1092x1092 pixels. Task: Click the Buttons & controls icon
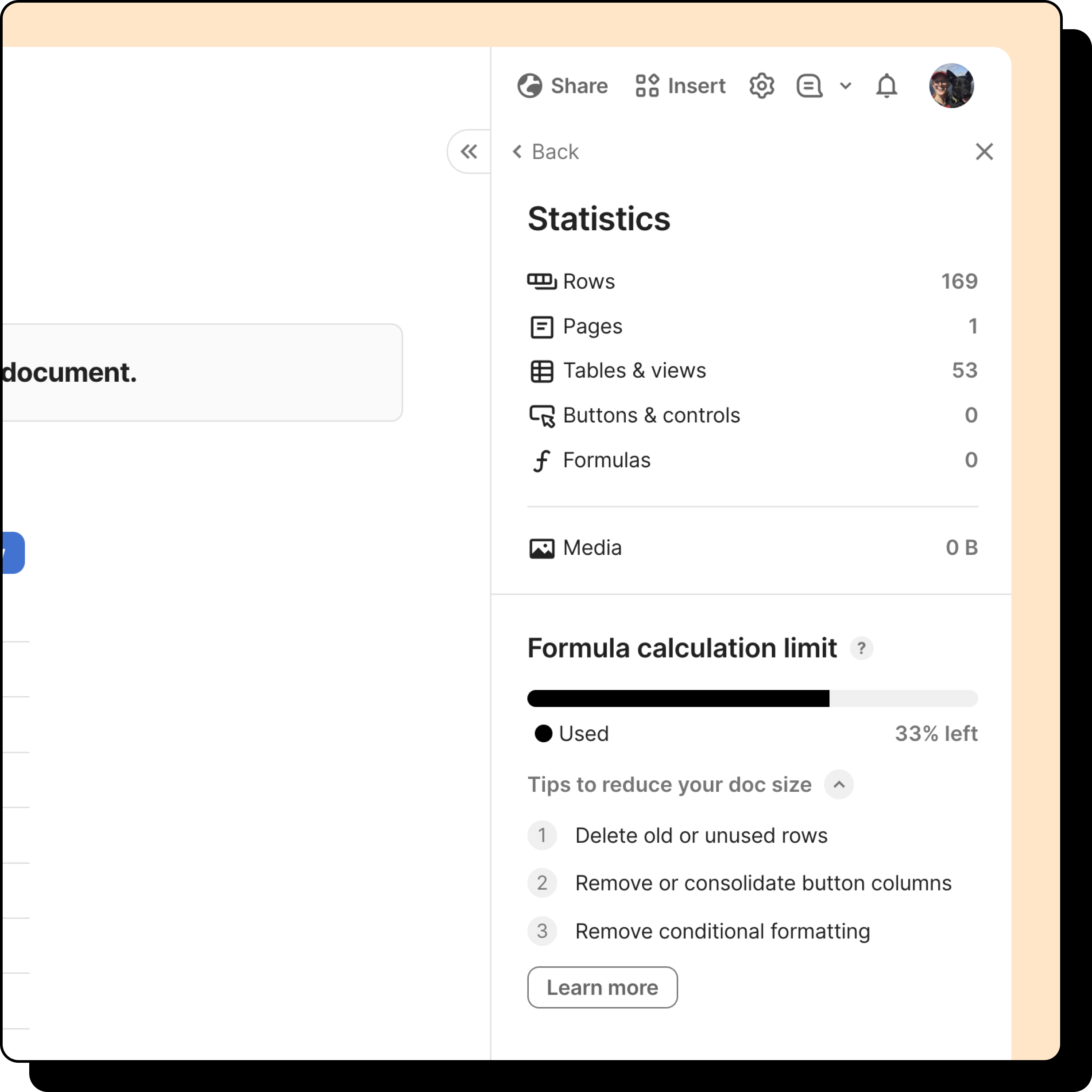click(542, 415)
